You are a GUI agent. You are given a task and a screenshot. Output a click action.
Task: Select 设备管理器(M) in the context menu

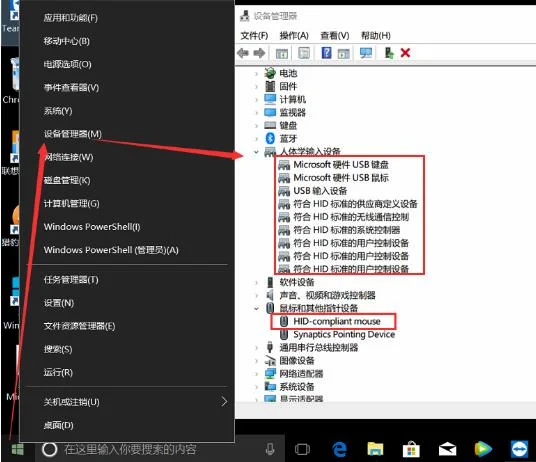point(72,134)
